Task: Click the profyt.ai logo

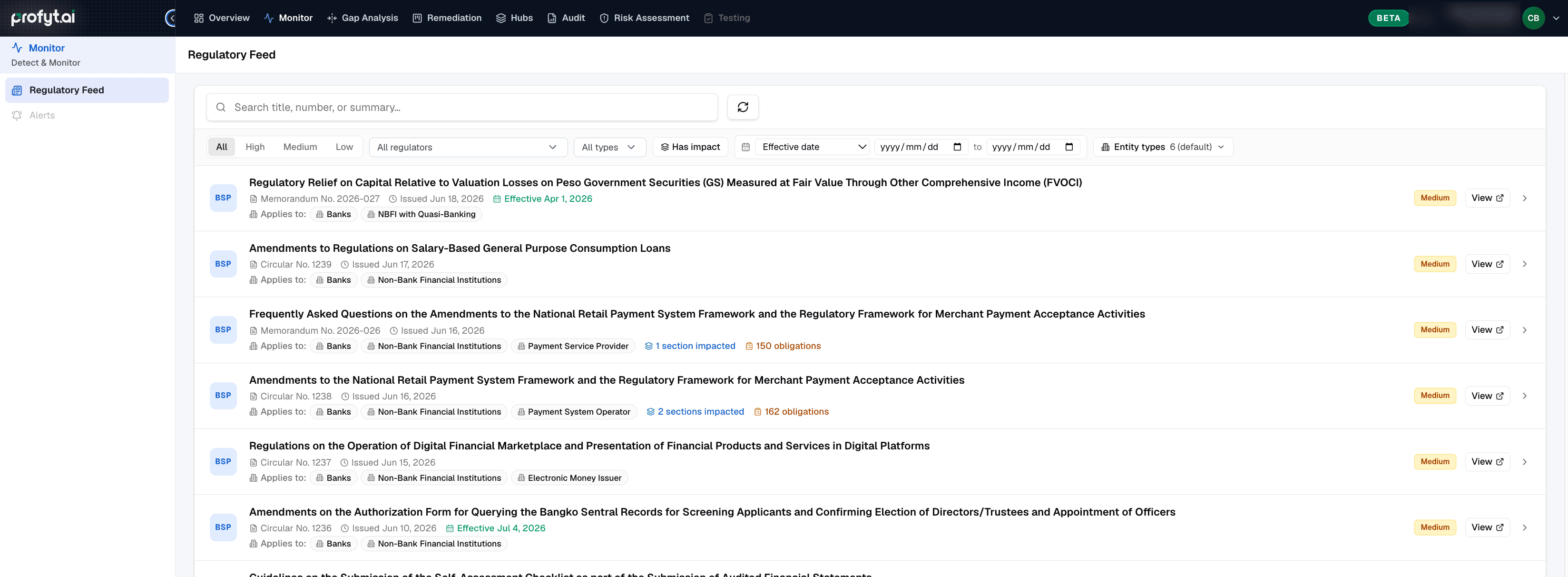Action: (43, 18)
